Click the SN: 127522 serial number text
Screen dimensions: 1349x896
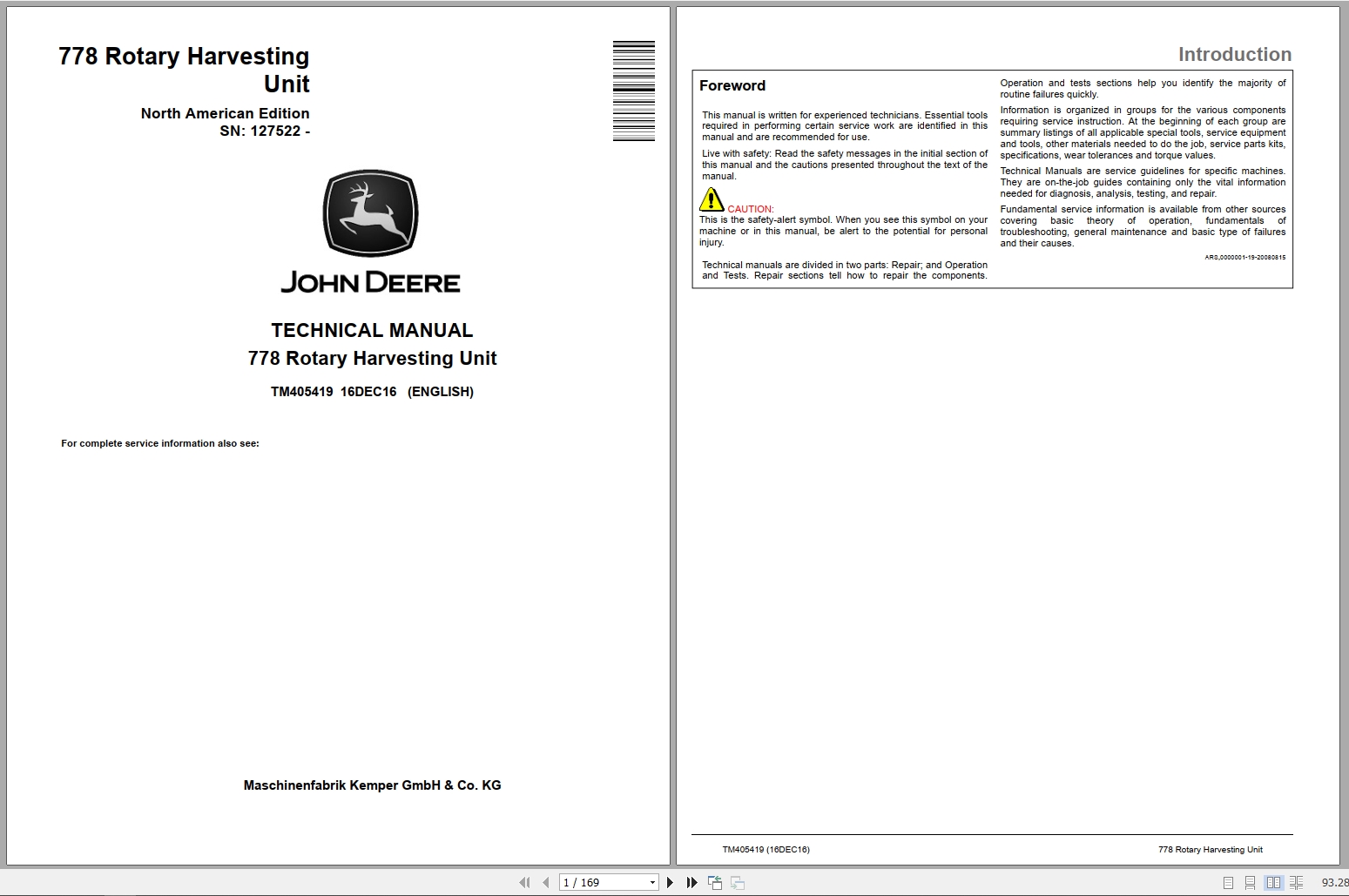[265, 131]
